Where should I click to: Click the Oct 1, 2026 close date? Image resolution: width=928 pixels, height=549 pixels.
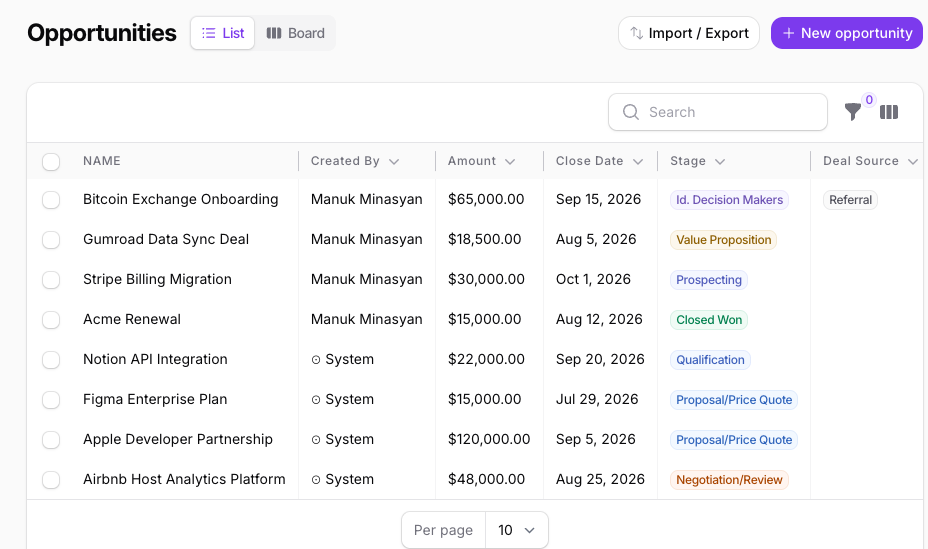593,279
